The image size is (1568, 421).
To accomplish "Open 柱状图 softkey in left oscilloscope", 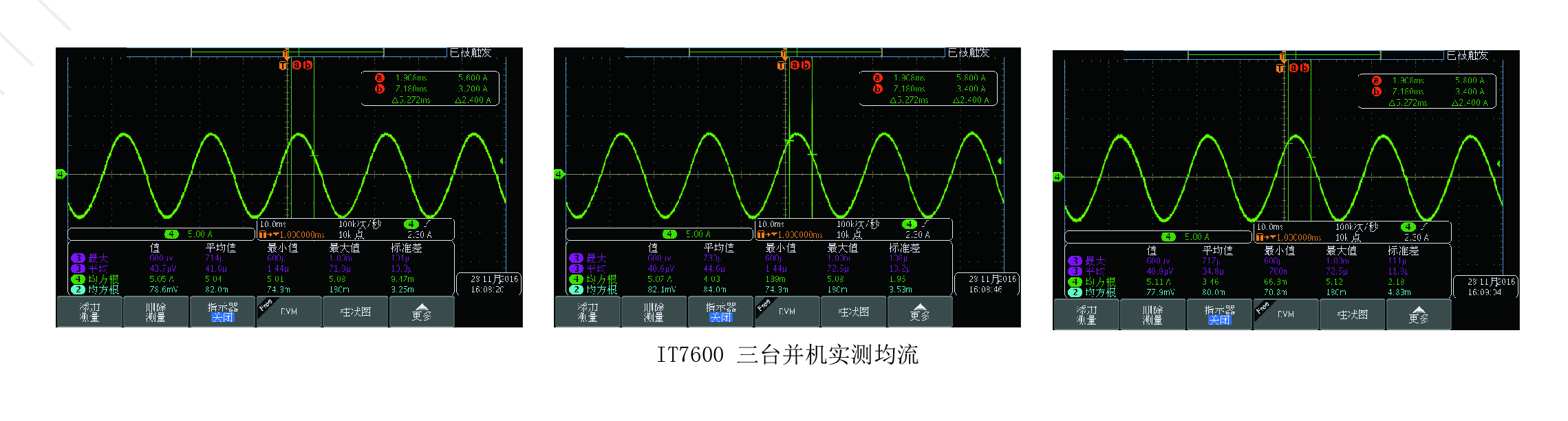I will click(x=355, y=312).
